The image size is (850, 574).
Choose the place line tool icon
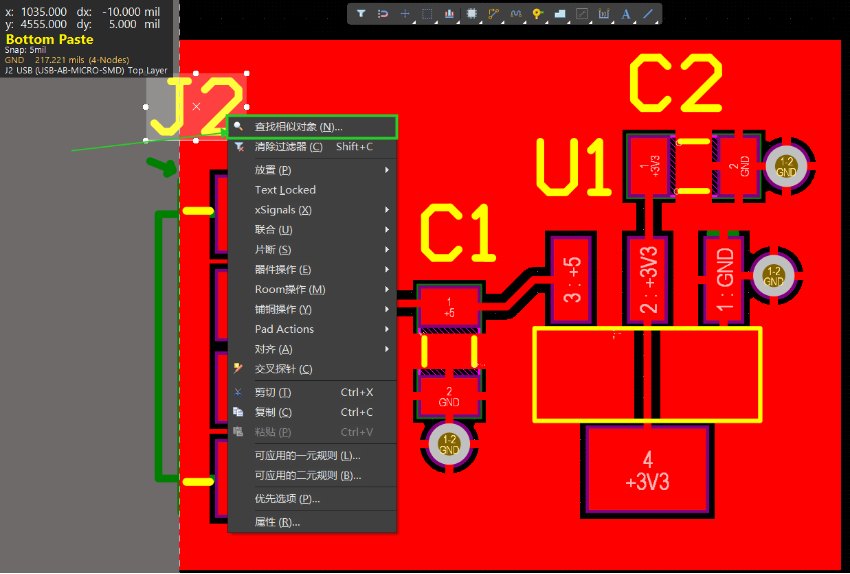[648, 14]
